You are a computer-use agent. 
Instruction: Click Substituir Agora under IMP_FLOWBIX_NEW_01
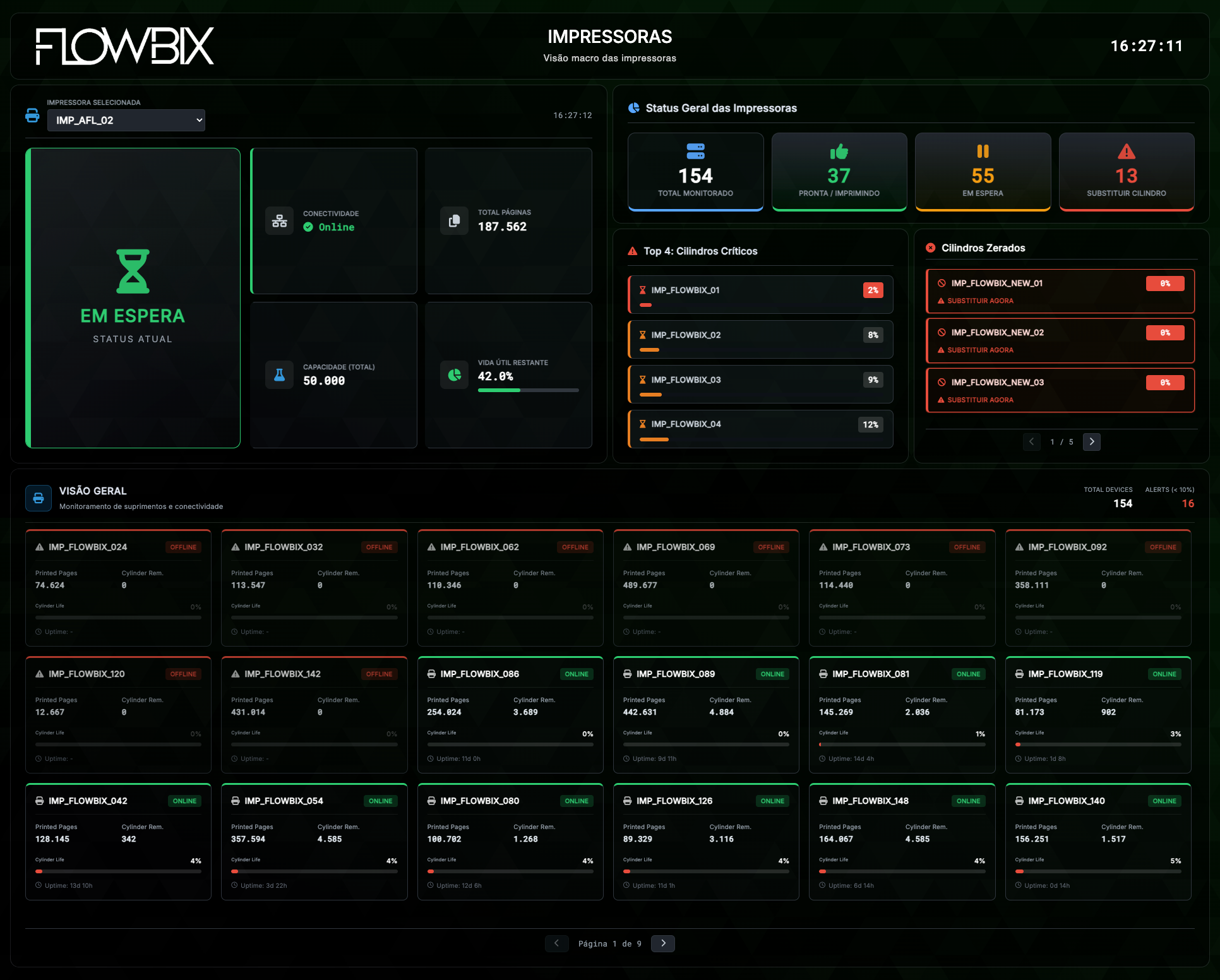click(x=980, y=301)
